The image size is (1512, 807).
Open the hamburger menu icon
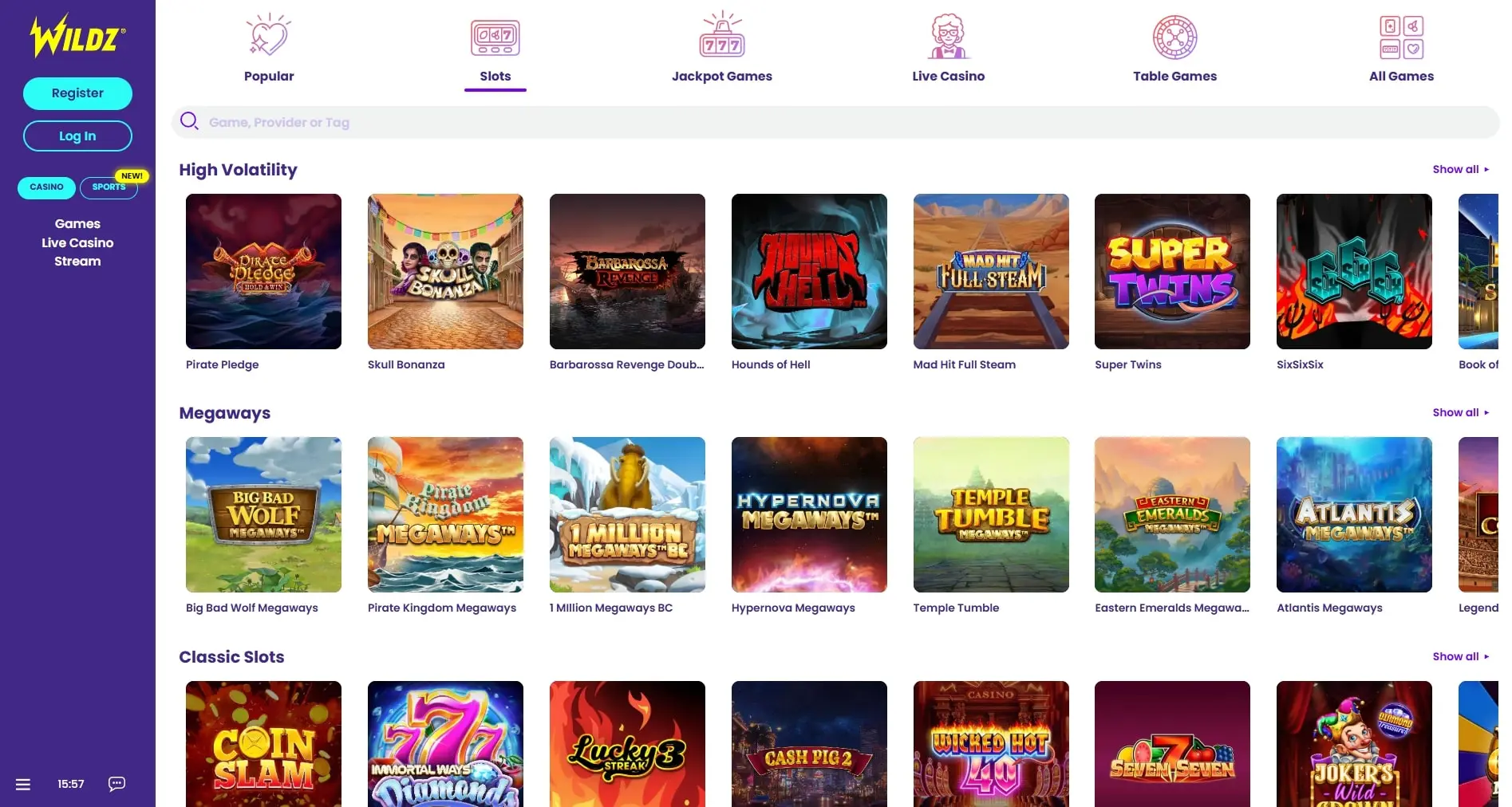point(23,784)
